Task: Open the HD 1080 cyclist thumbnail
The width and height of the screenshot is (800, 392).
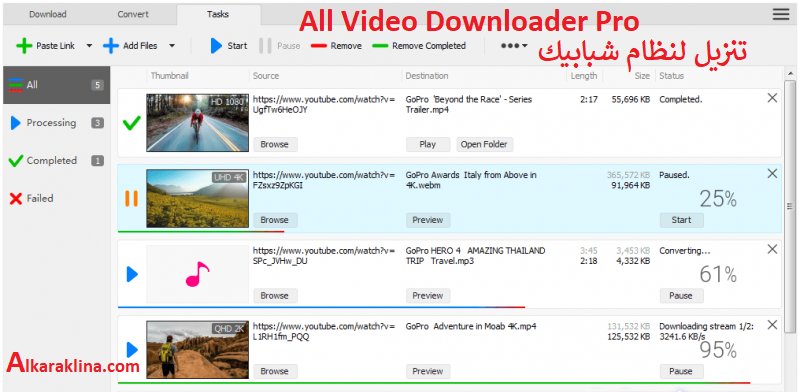Action: (x=197, y=122)
